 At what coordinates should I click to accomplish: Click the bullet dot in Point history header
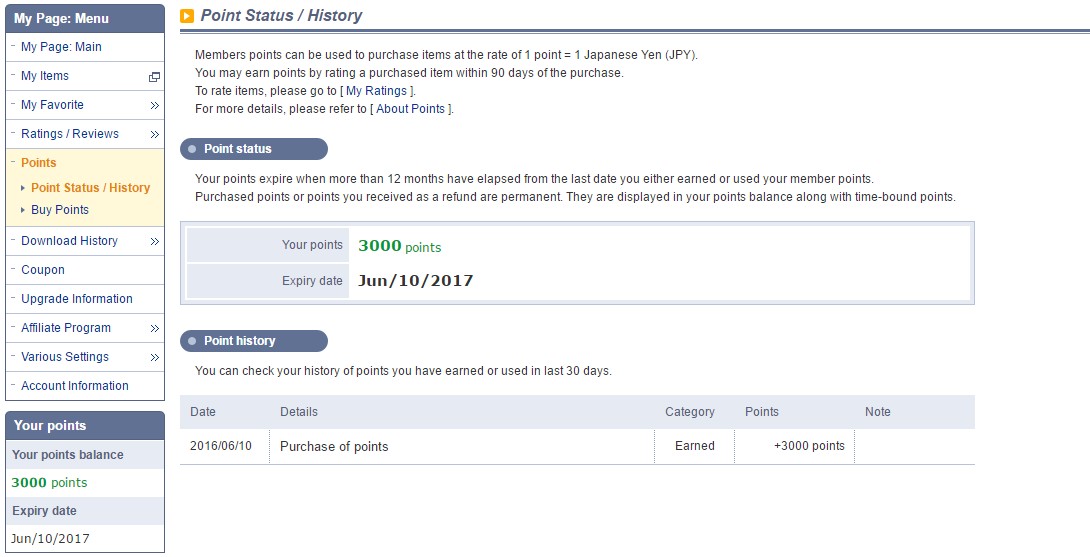click(x=192, y=341)
